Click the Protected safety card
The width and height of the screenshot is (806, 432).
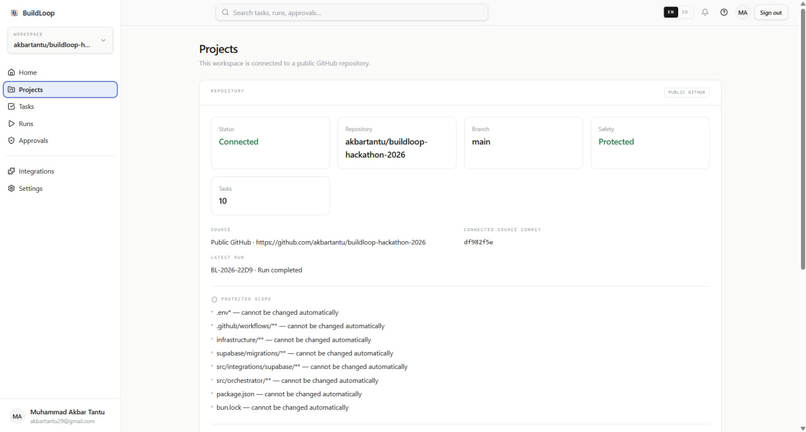click(x=650, y=142)
